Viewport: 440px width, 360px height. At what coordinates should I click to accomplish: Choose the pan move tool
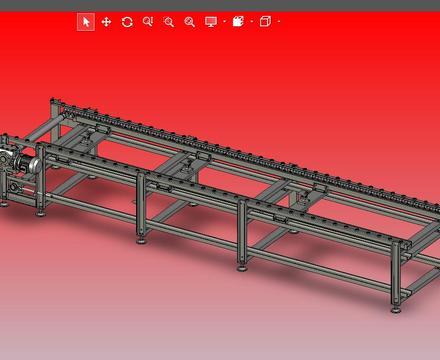106,22
